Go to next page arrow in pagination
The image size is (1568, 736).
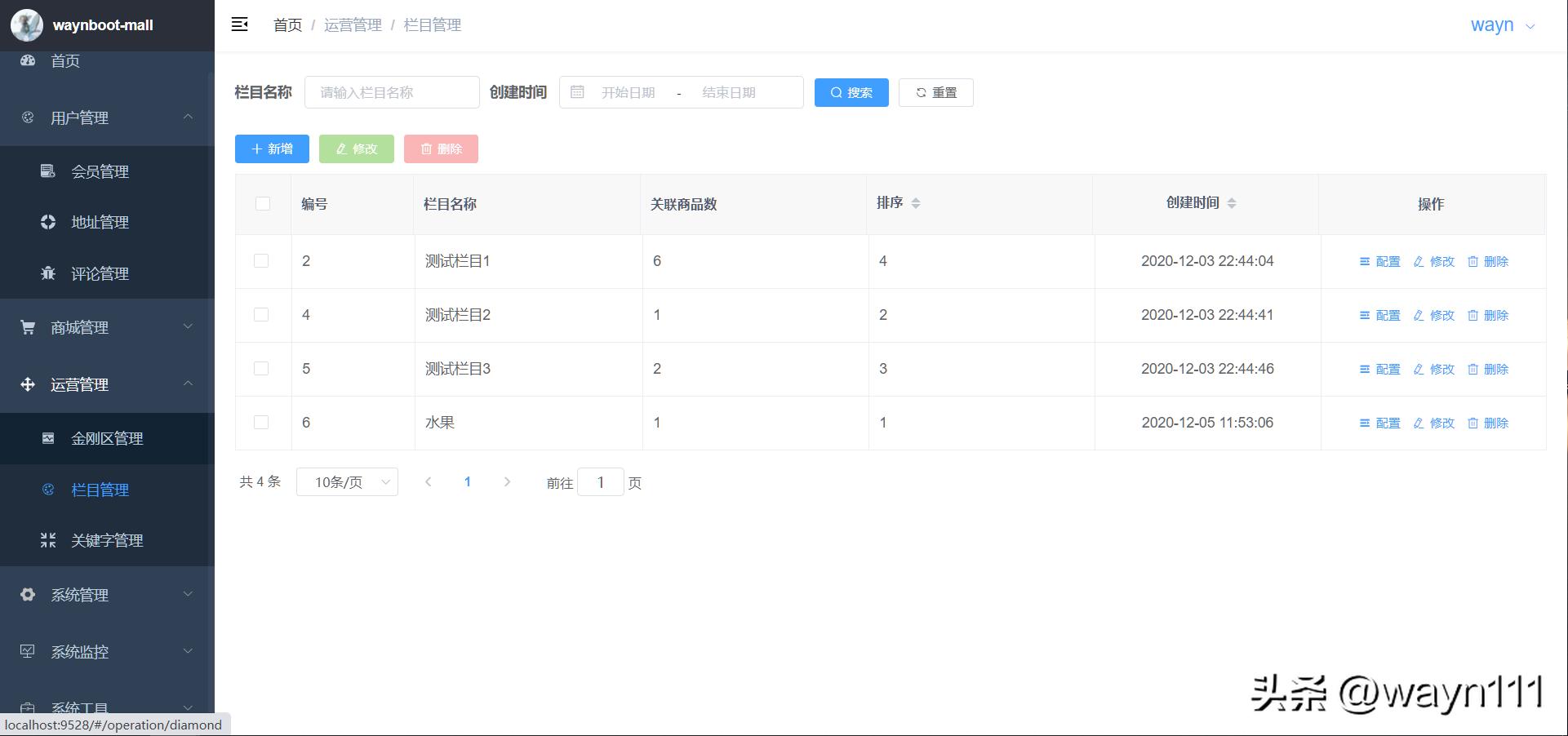click(507, 482)
